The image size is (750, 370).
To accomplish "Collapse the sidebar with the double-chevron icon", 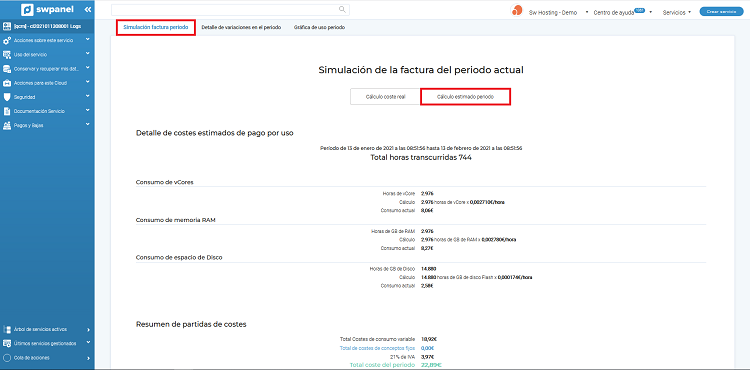I will point(88,10).
